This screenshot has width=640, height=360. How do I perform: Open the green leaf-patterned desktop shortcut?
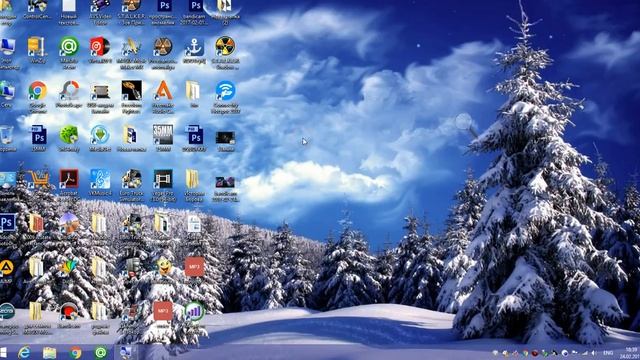(x=69, y=135)
